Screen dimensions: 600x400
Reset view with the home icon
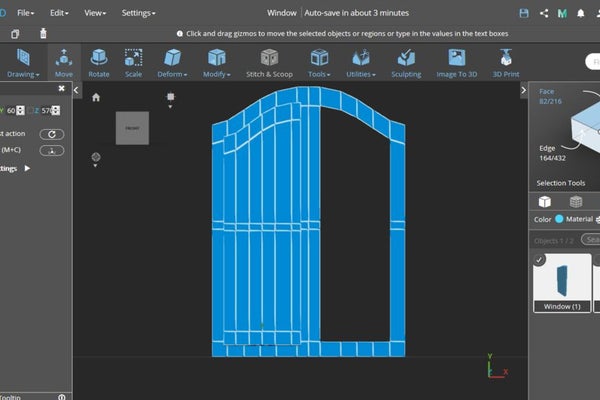96,98
